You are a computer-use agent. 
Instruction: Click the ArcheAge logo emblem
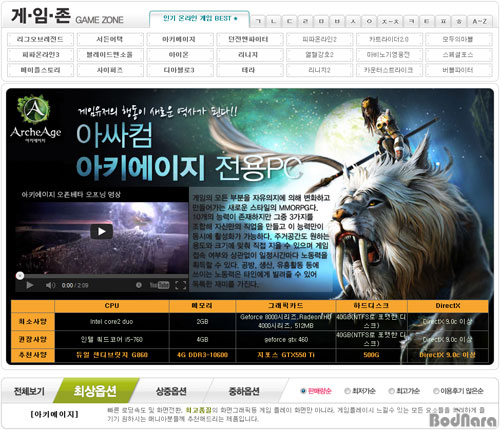click(x=34, y=110)
